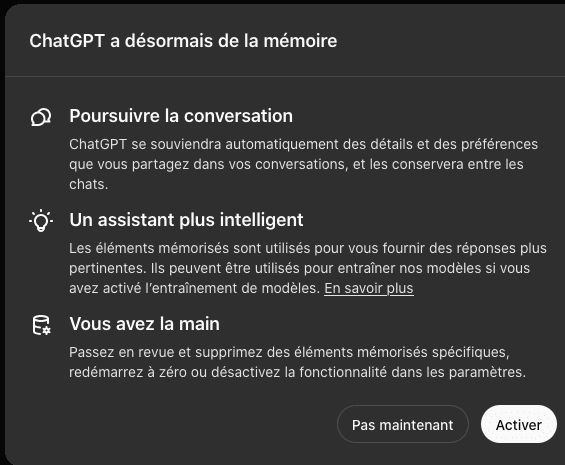Click the chat bubbles conversation icon
The width and height of the screenshot is (565, 465).
(41, 117)
